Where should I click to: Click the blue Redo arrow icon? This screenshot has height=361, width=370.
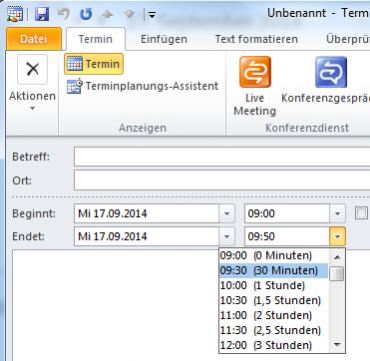point(85,14)
